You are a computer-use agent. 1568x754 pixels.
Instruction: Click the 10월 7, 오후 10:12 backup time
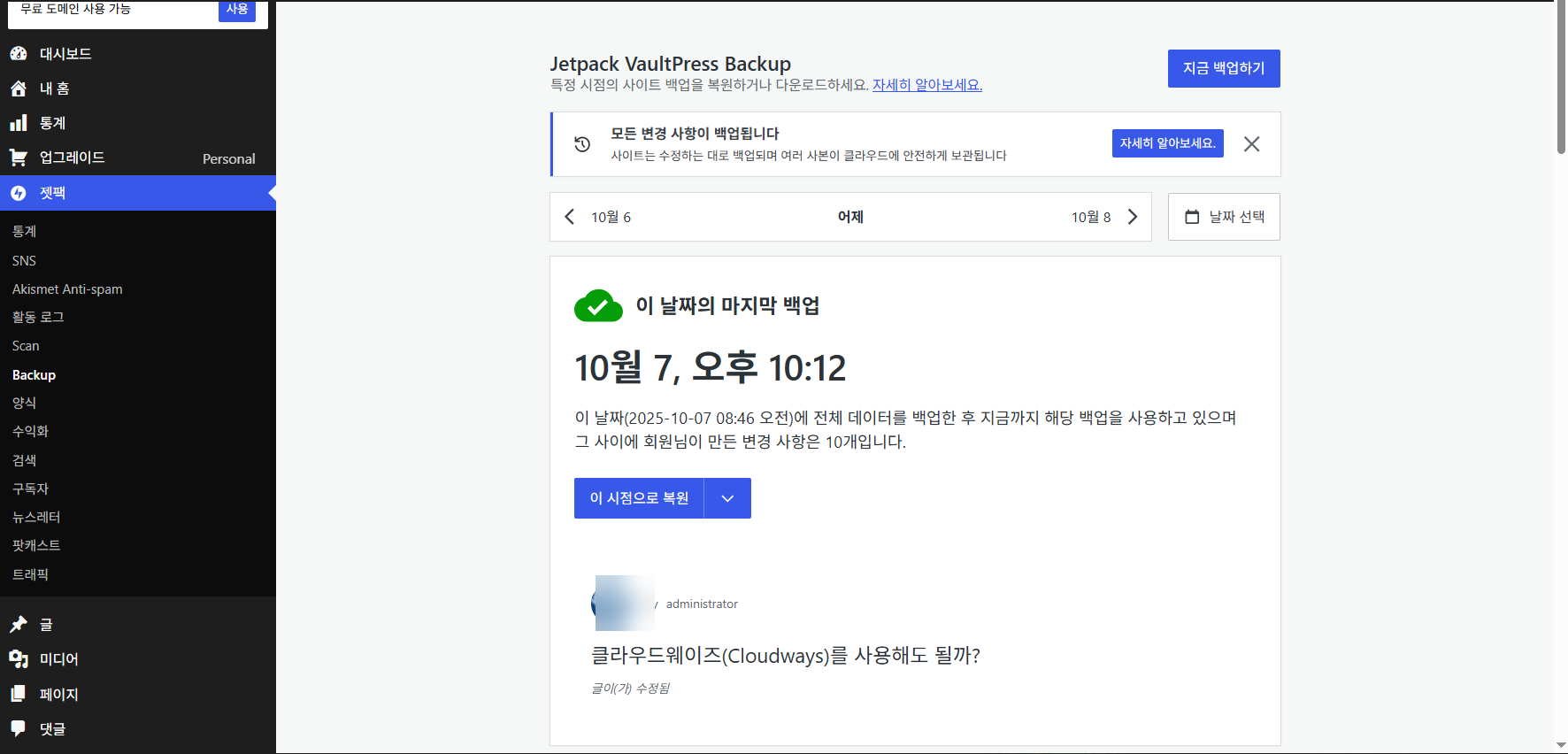710,367
